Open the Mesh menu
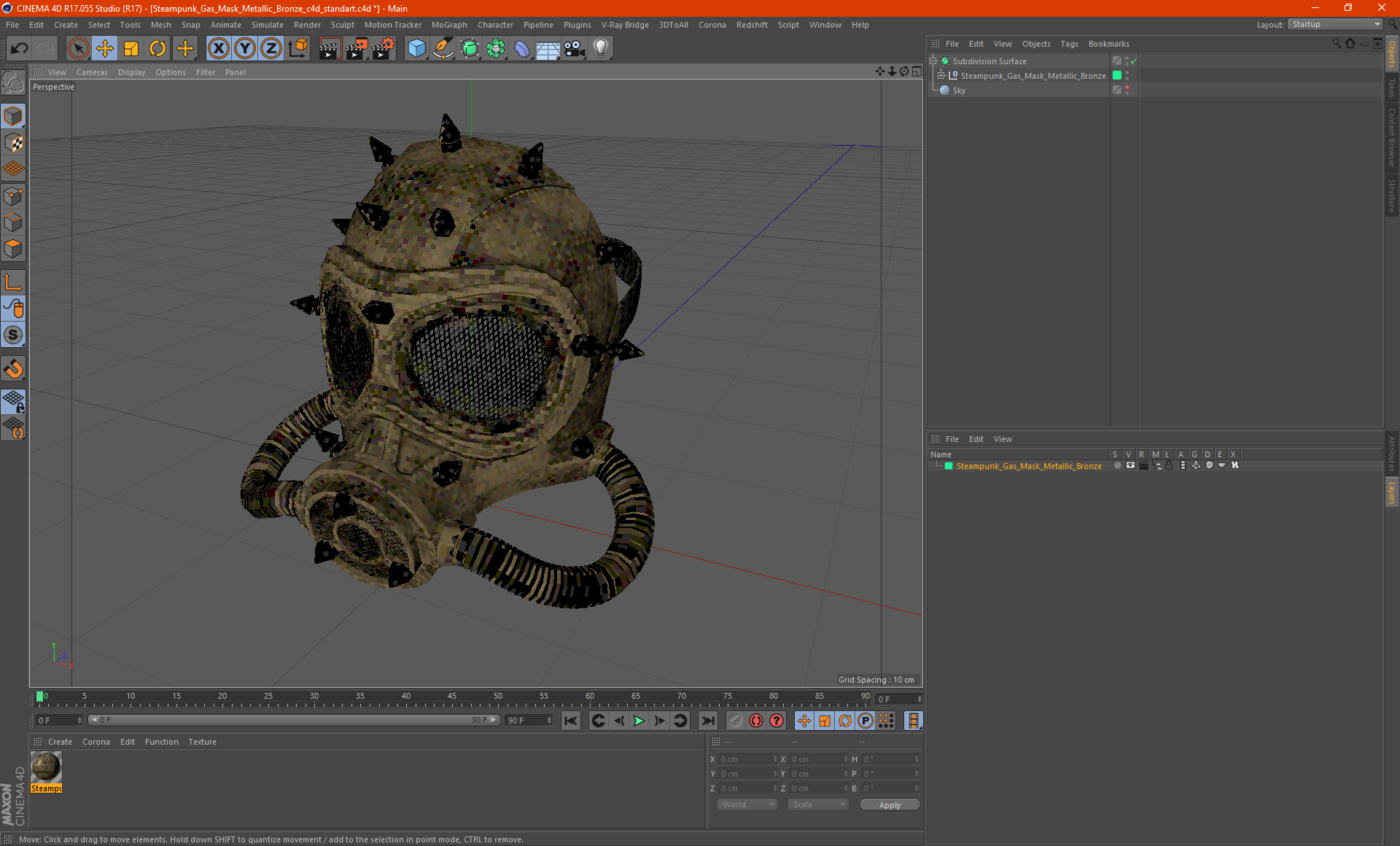Viewport: 1400px width, 846px height. (160, 25)
